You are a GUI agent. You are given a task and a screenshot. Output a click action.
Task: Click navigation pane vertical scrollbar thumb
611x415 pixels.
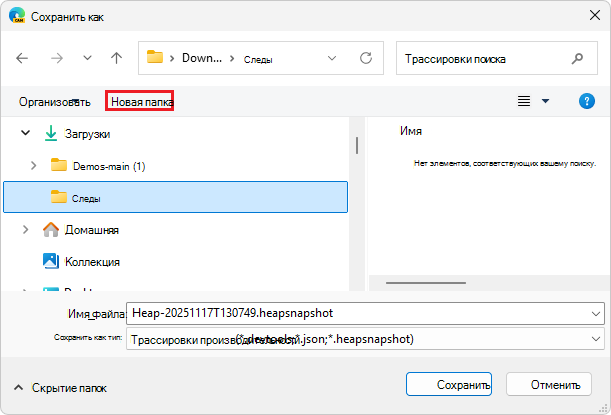[357, 145]
